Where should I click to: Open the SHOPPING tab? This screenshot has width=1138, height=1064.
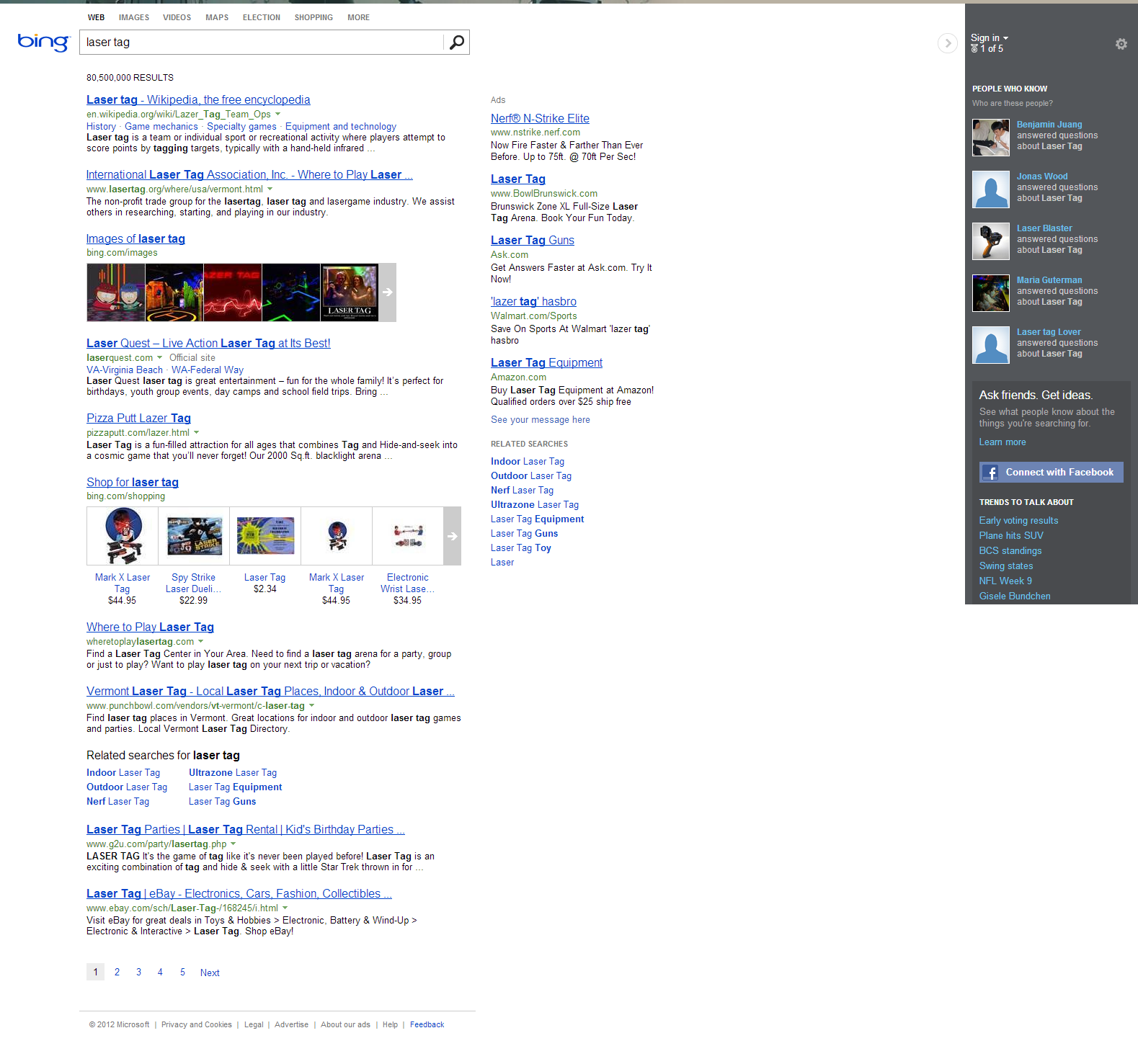click(314, 17)
